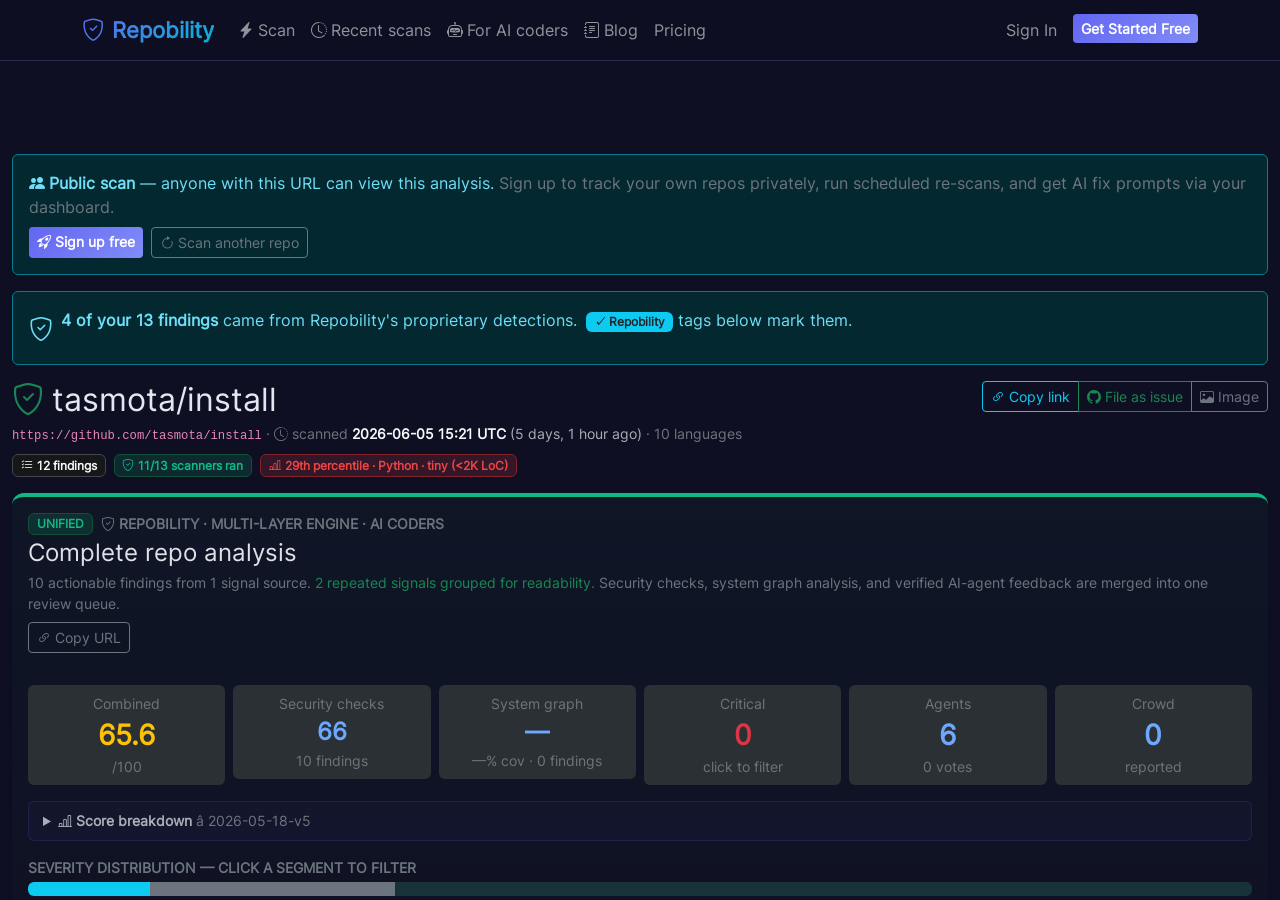1280x900 pixels.
Task: Click the bar chart icon in Score breakdown
Action: click(65, 821)
